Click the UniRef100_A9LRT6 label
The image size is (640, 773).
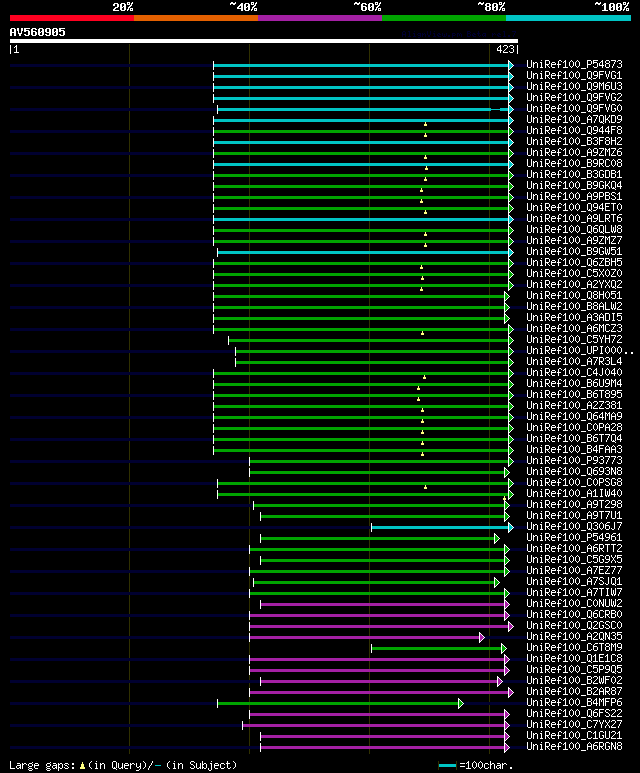coord(574,218)
